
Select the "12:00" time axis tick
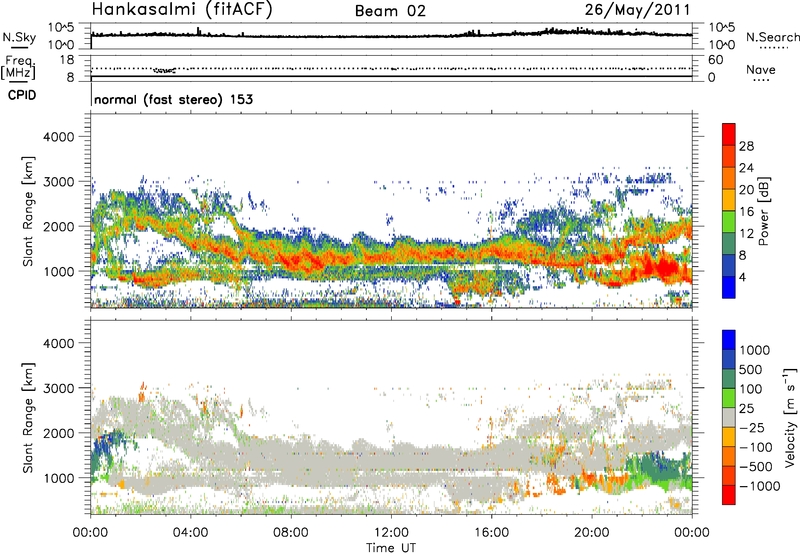391,533
